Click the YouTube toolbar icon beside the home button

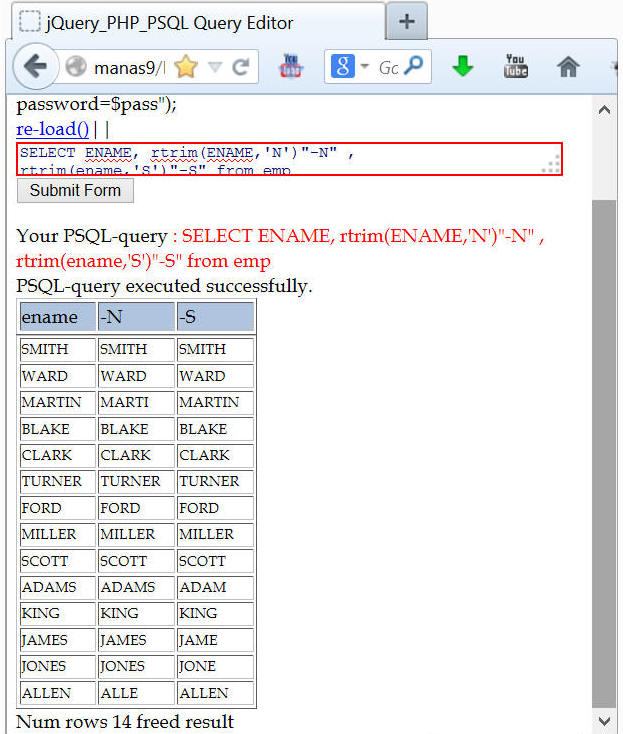coord(516,67)
